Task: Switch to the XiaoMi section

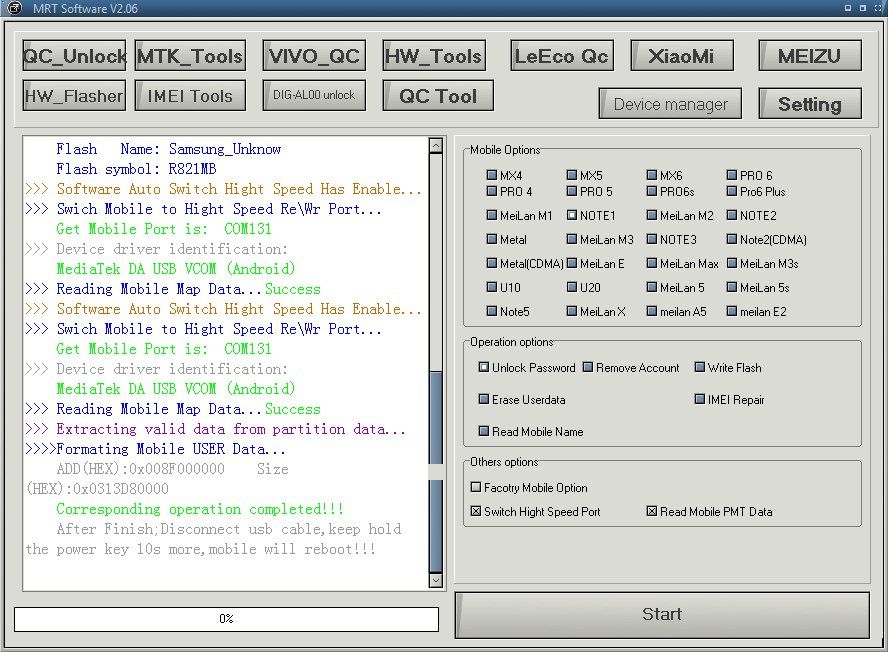Action: pyautogui.click(x=681, y=56)
